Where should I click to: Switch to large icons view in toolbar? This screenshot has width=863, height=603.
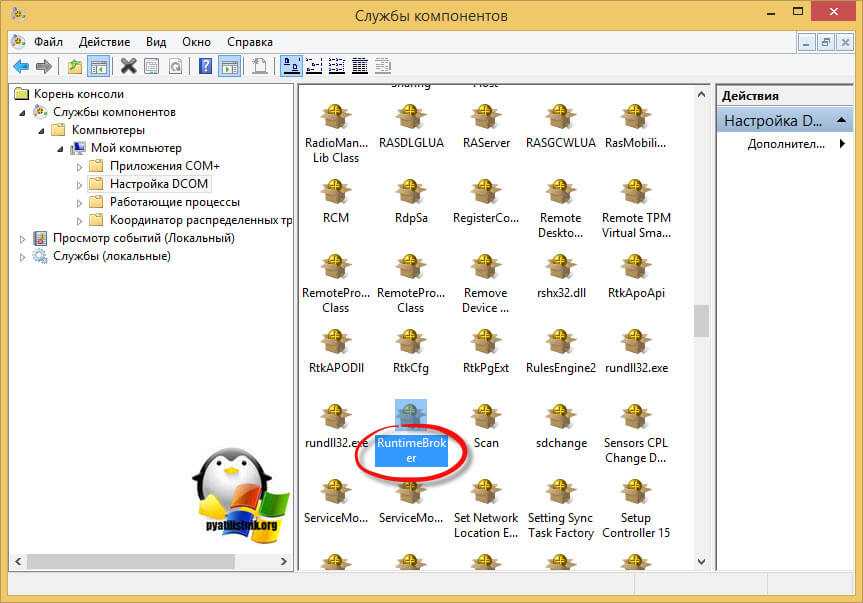tap(291, 66)
